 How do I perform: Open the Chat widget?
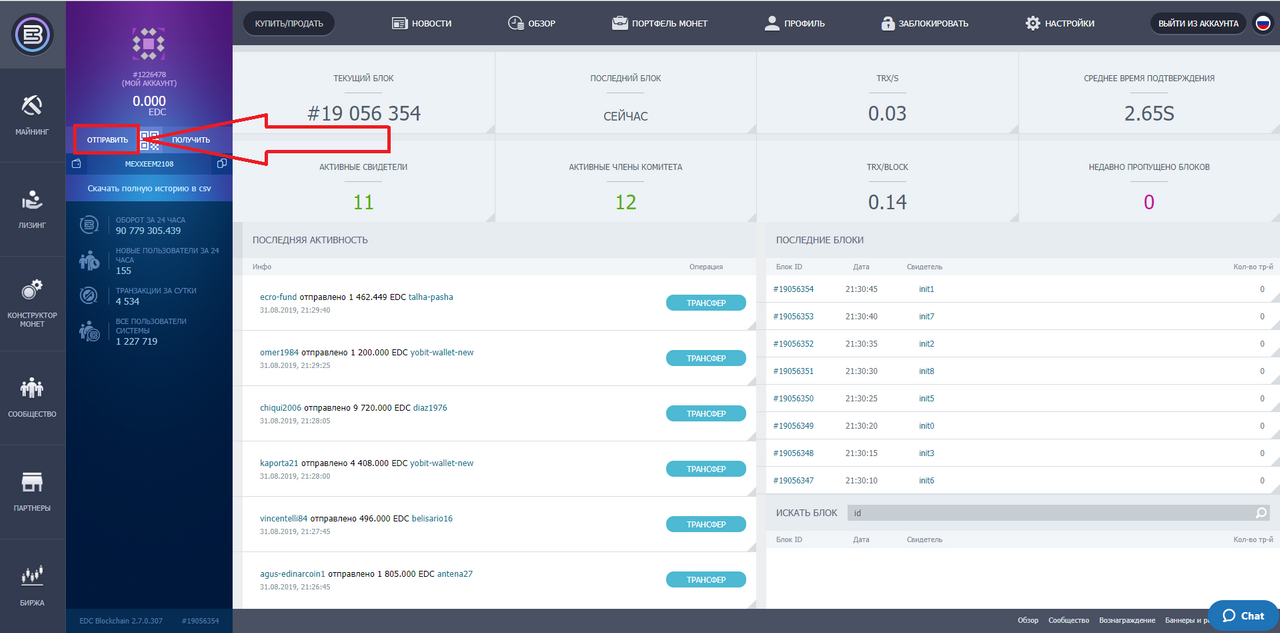[x=1243, y=615]
